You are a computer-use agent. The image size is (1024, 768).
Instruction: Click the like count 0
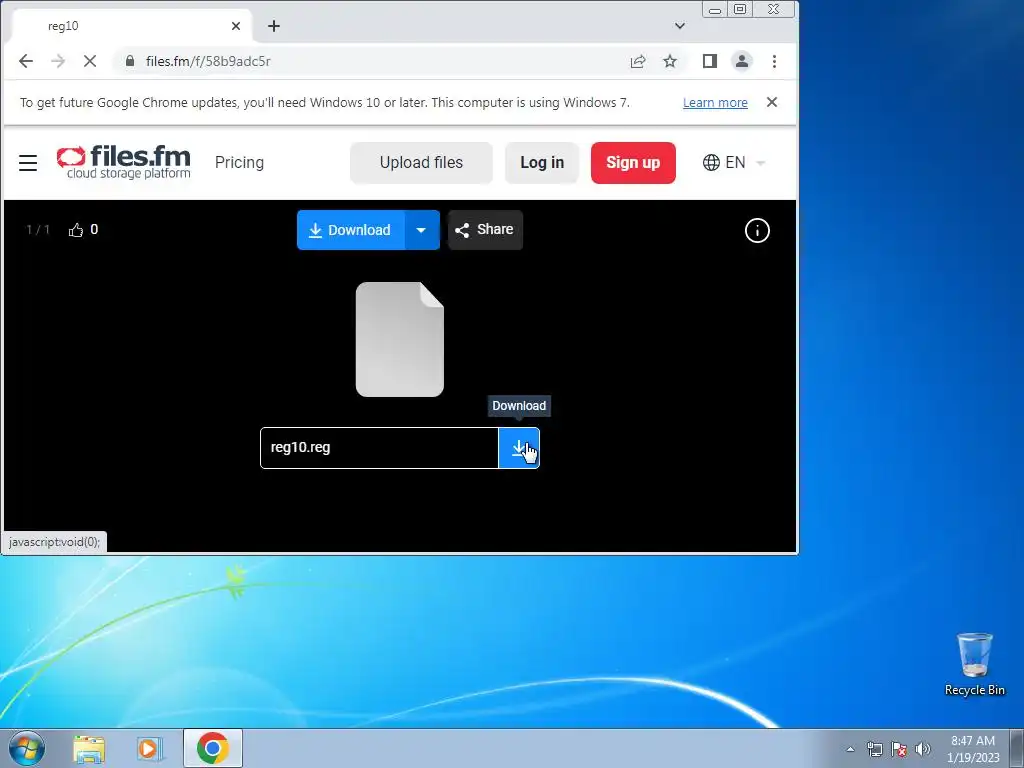[94, 230]
